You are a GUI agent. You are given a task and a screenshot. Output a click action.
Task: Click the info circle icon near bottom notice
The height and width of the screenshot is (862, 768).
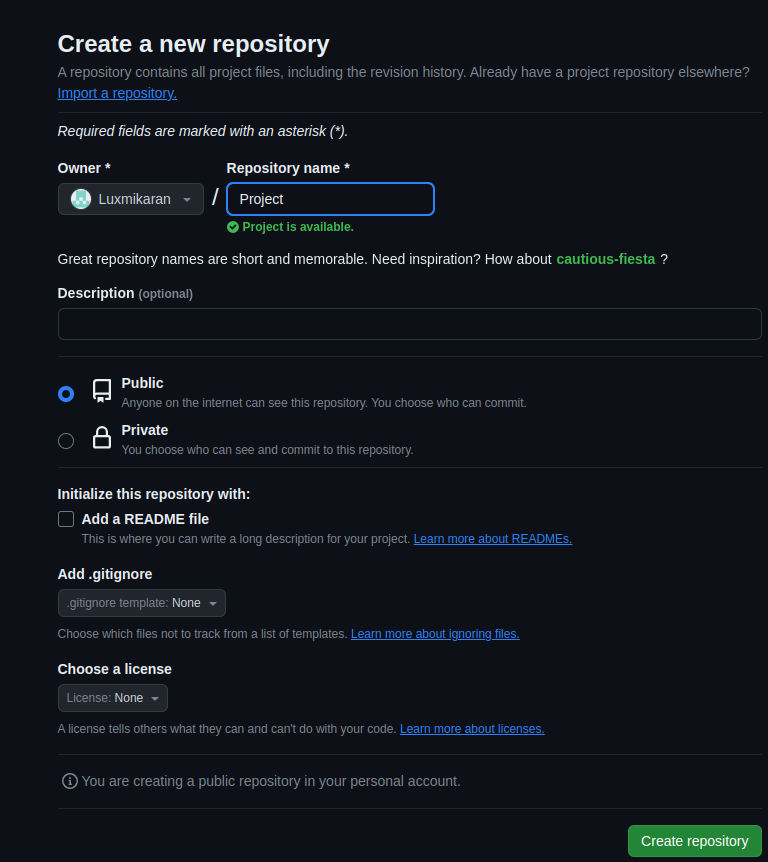[69, 781]
